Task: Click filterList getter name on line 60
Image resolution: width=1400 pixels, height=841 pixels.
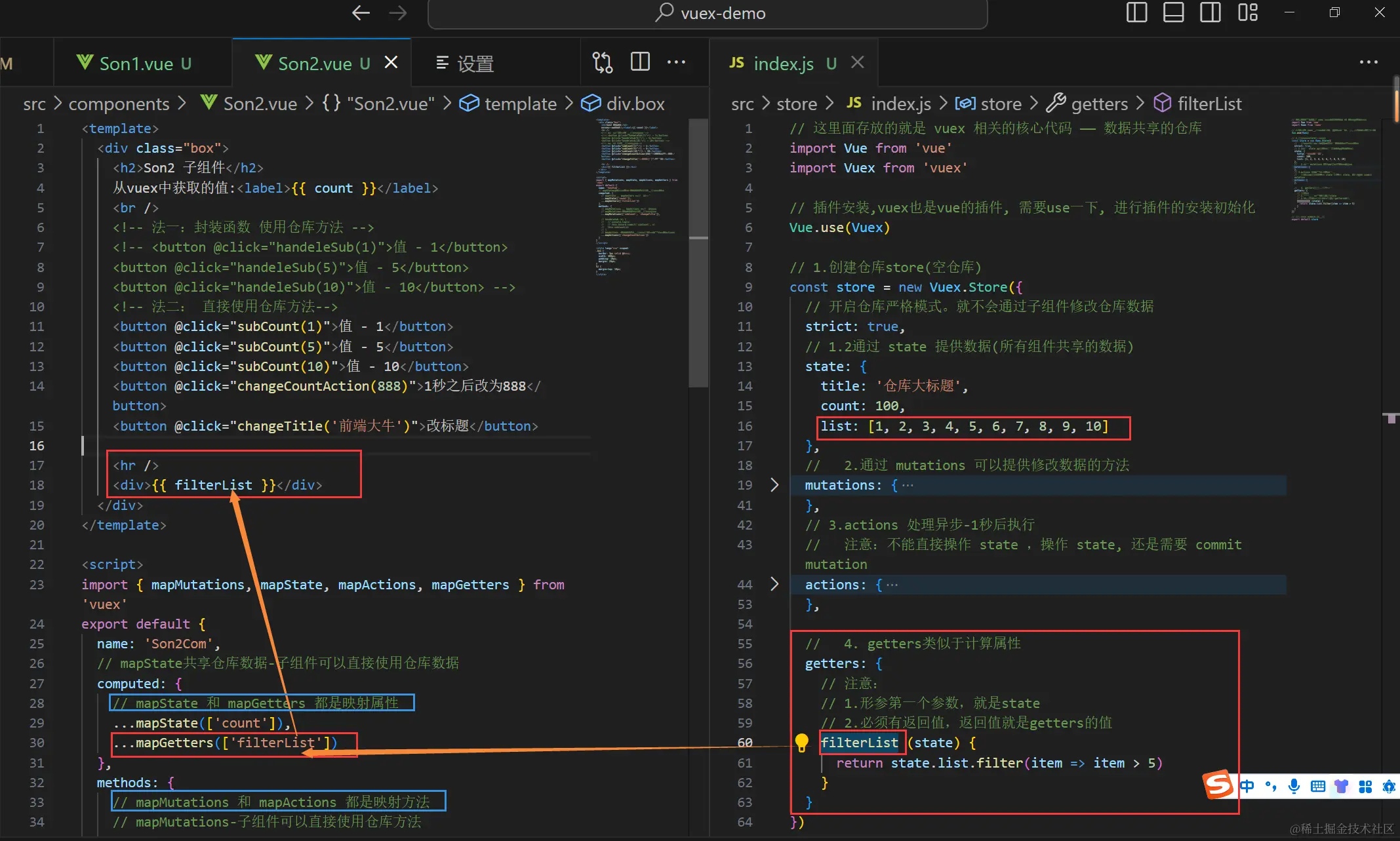Action: tap(860, 743)
